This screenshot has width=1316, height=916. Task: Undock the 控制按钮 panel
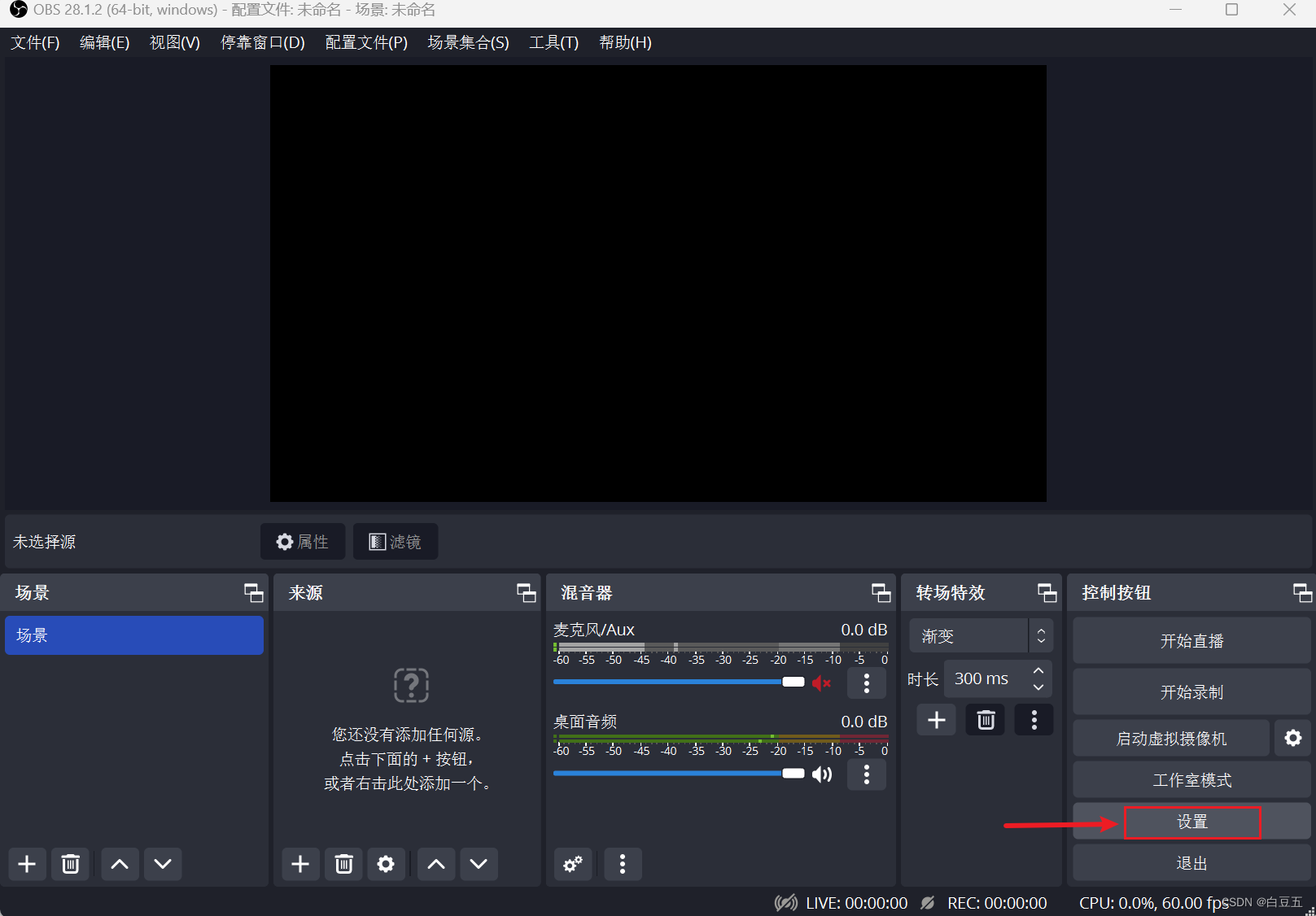coord(1303,593)
